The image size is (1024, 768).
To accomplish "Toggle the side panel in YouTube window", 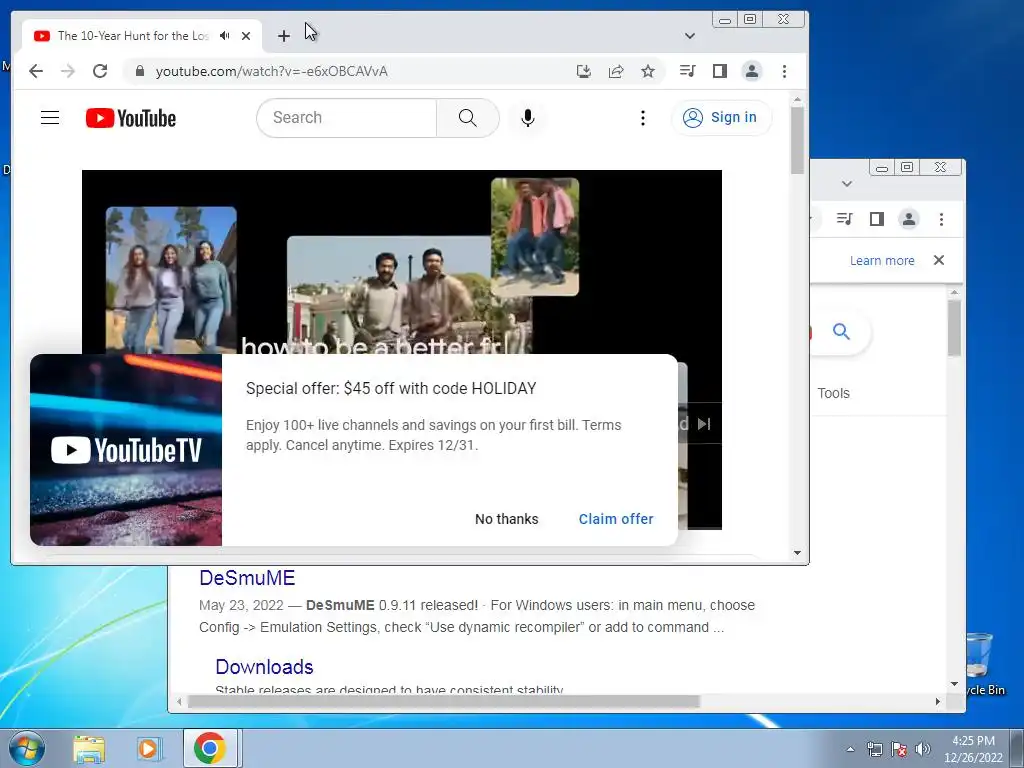I will [720, 71].
